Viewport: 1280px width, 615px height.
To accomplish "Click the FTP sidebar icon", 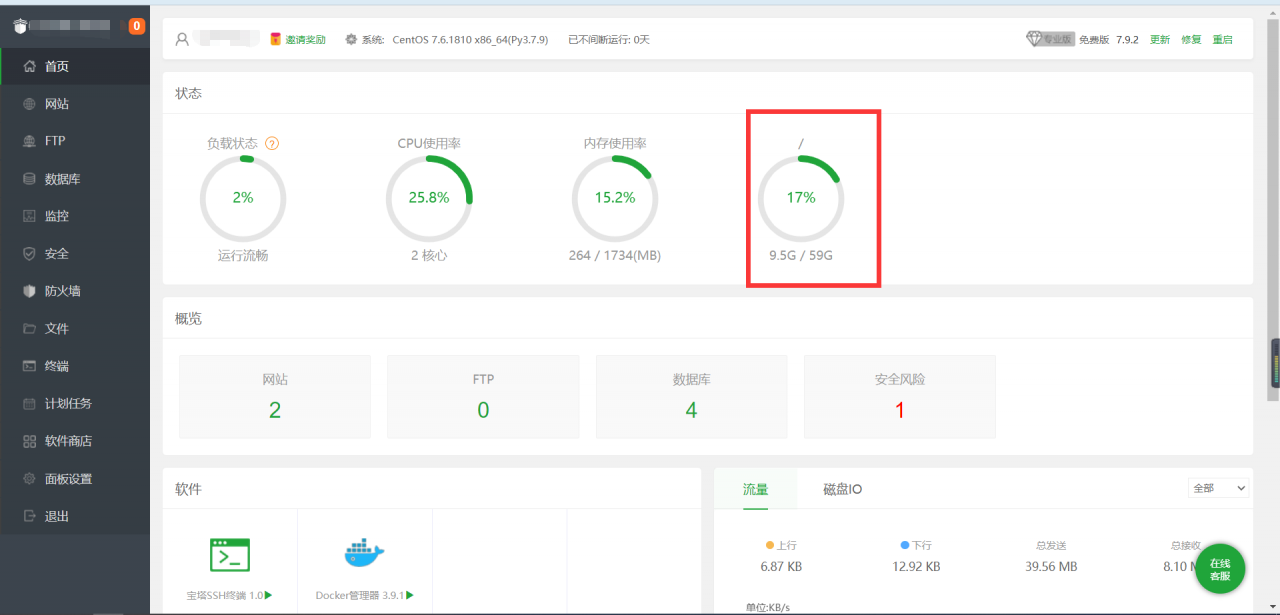I will (x=30, y=141).
